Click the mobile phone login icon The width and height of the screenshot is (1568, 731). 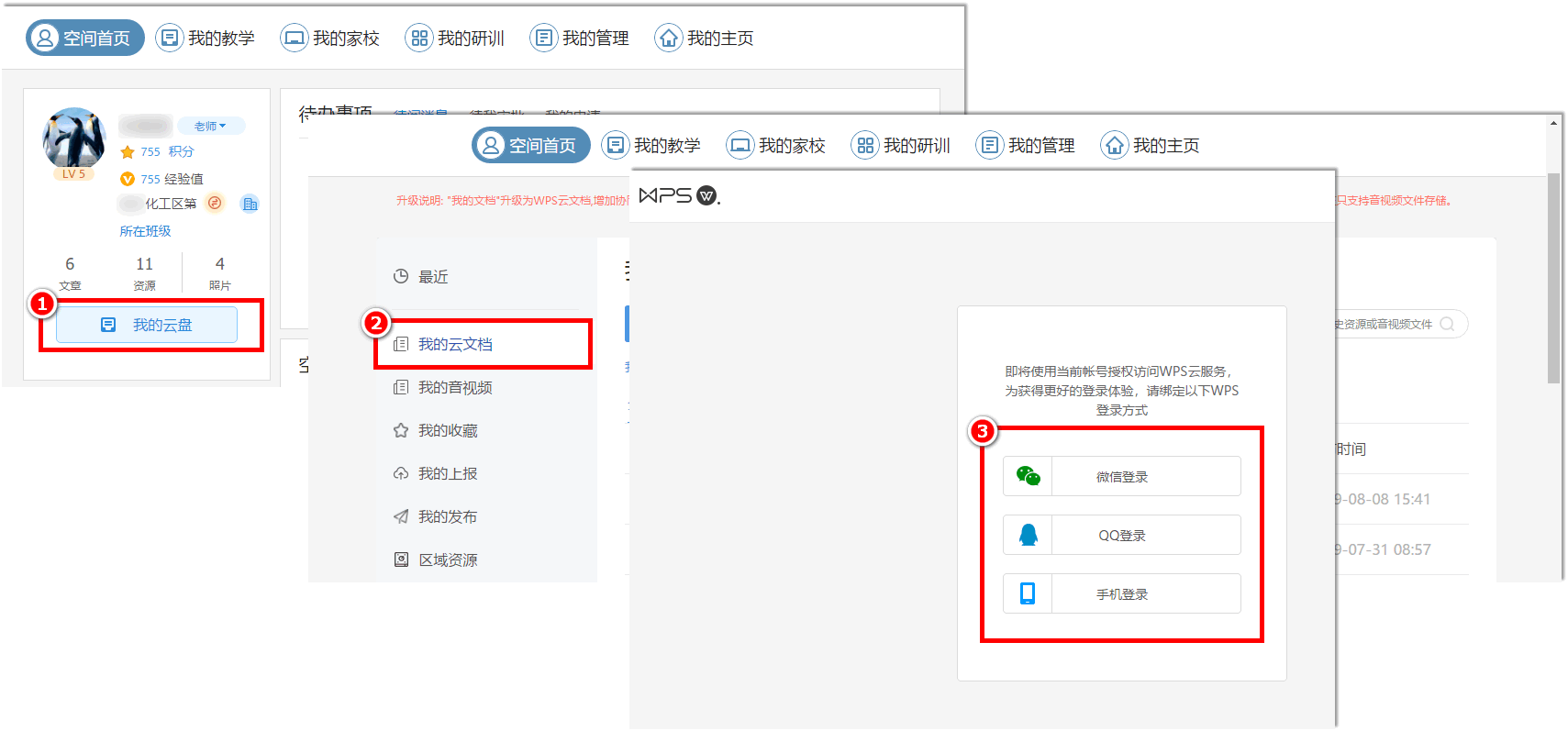pyautogui.click(x=1028, y=593)
